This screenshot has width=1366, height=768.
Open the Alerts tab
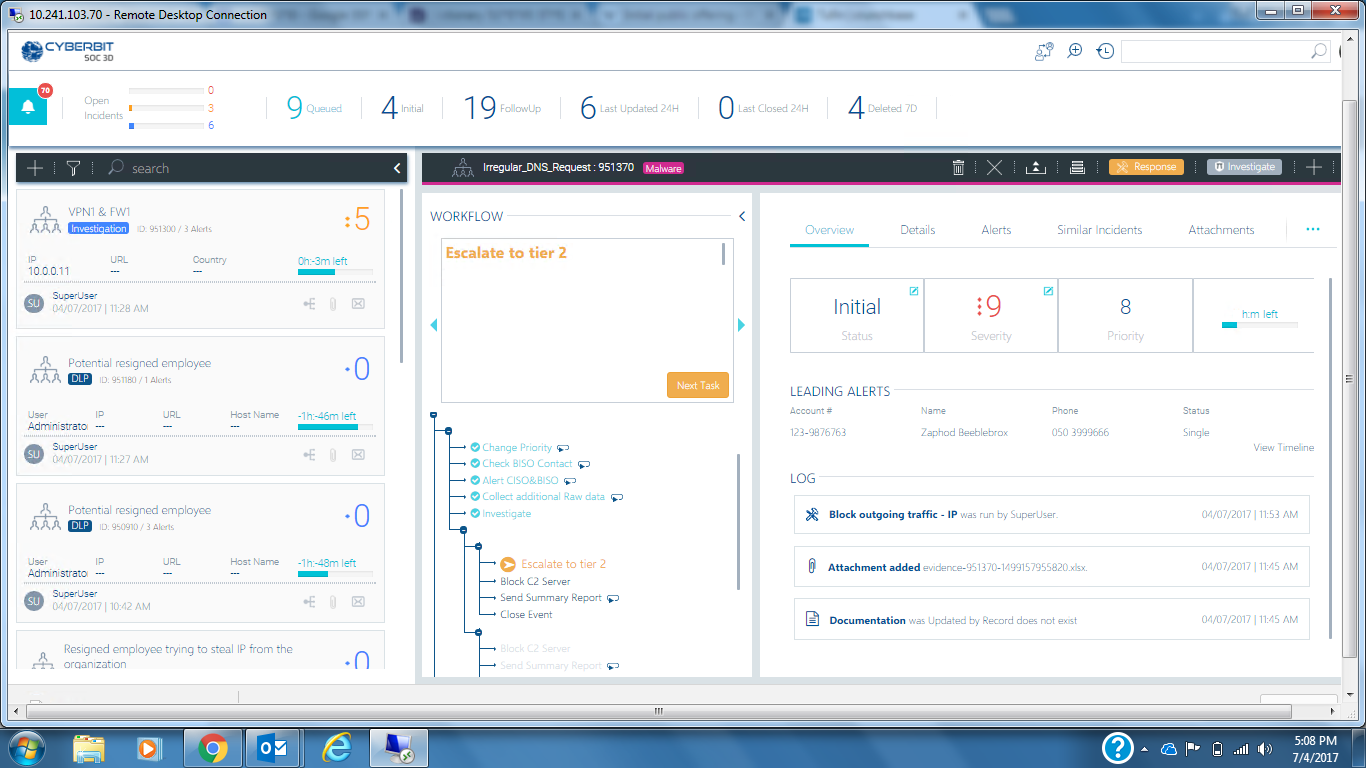point(996,230)
